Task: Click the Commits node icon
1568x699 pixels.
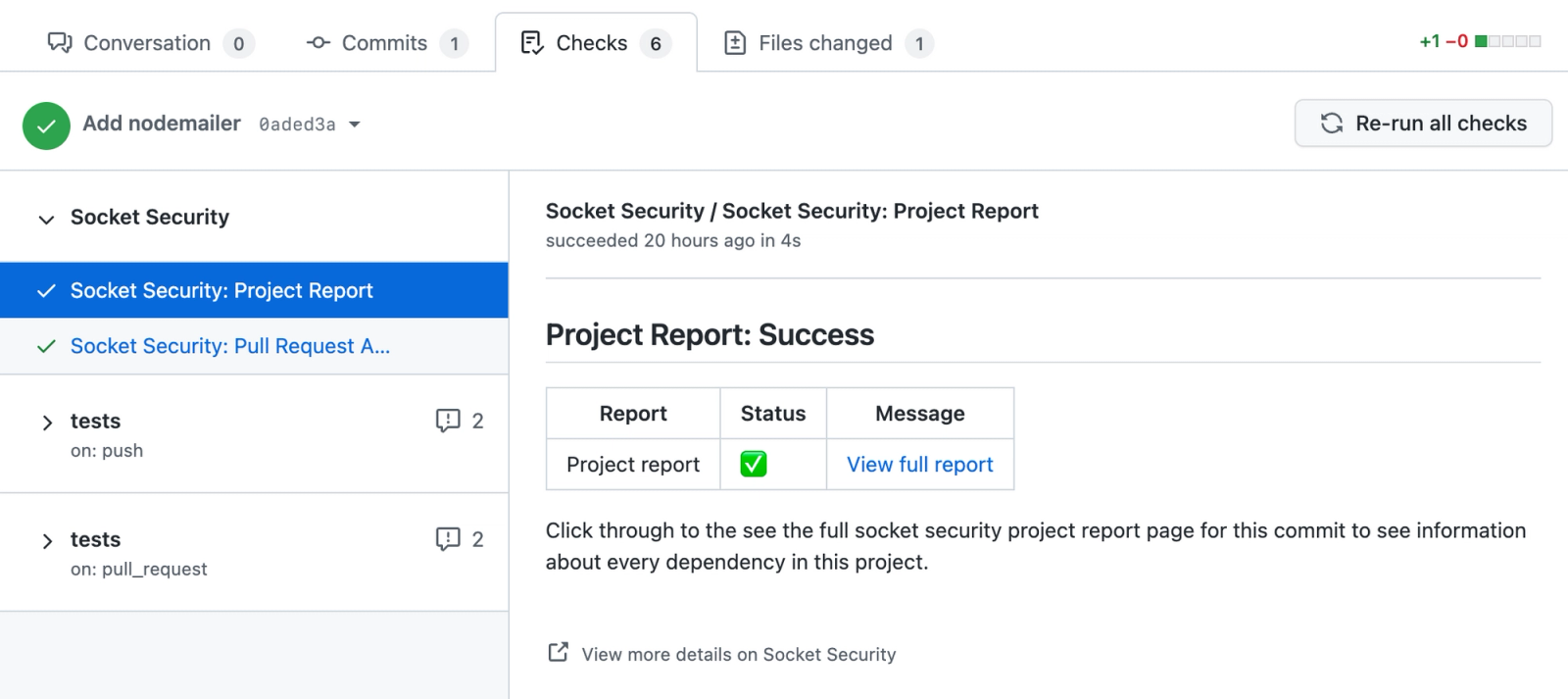Action: (318, 43)
